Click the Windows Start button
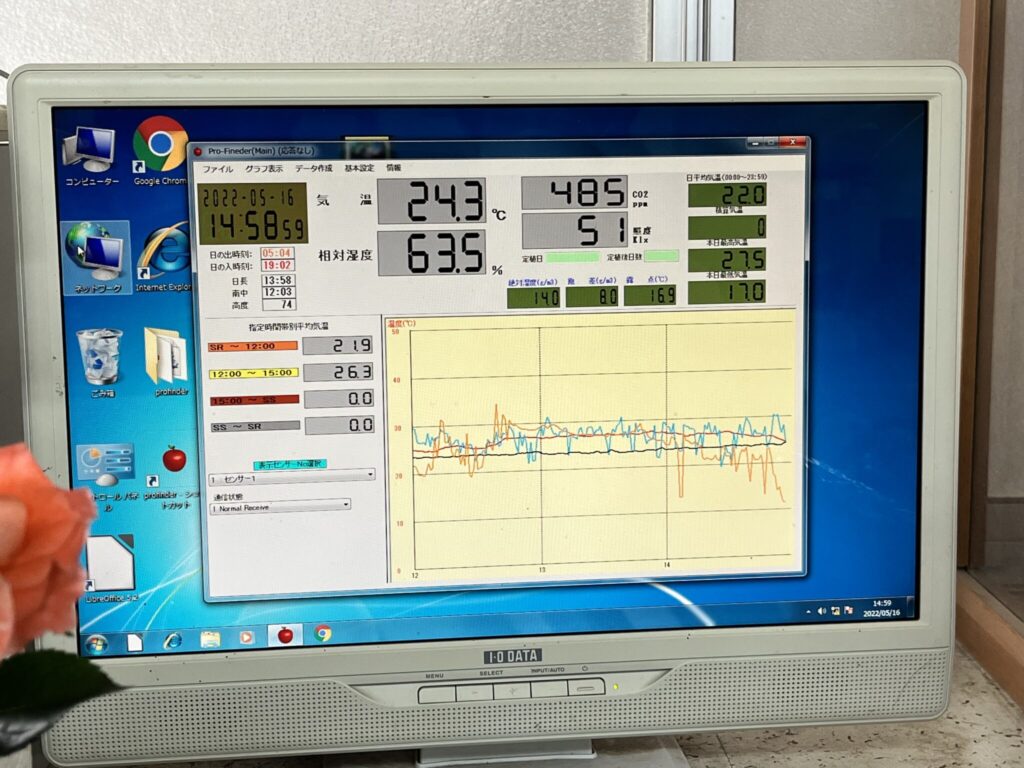Viewport: 1024px width, 768px height. [x=97, y=642]
